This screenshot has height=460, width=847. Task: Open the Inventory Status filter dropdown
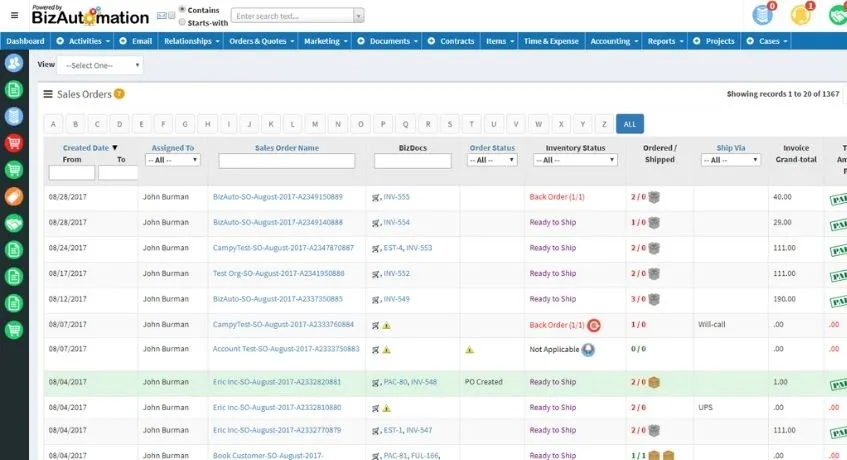coord(575,160)
